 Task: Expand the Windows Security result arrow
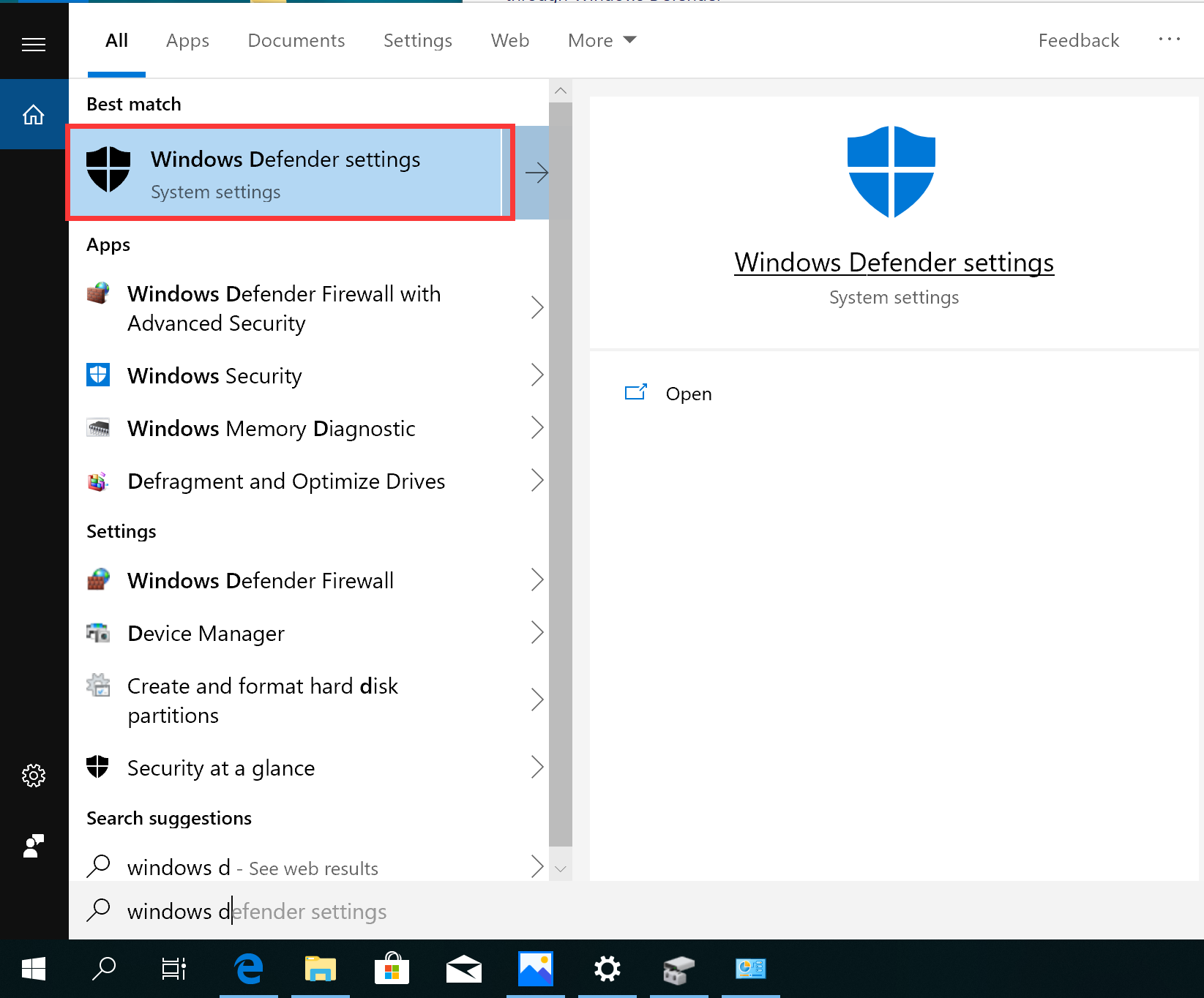[x=538, y=375]
